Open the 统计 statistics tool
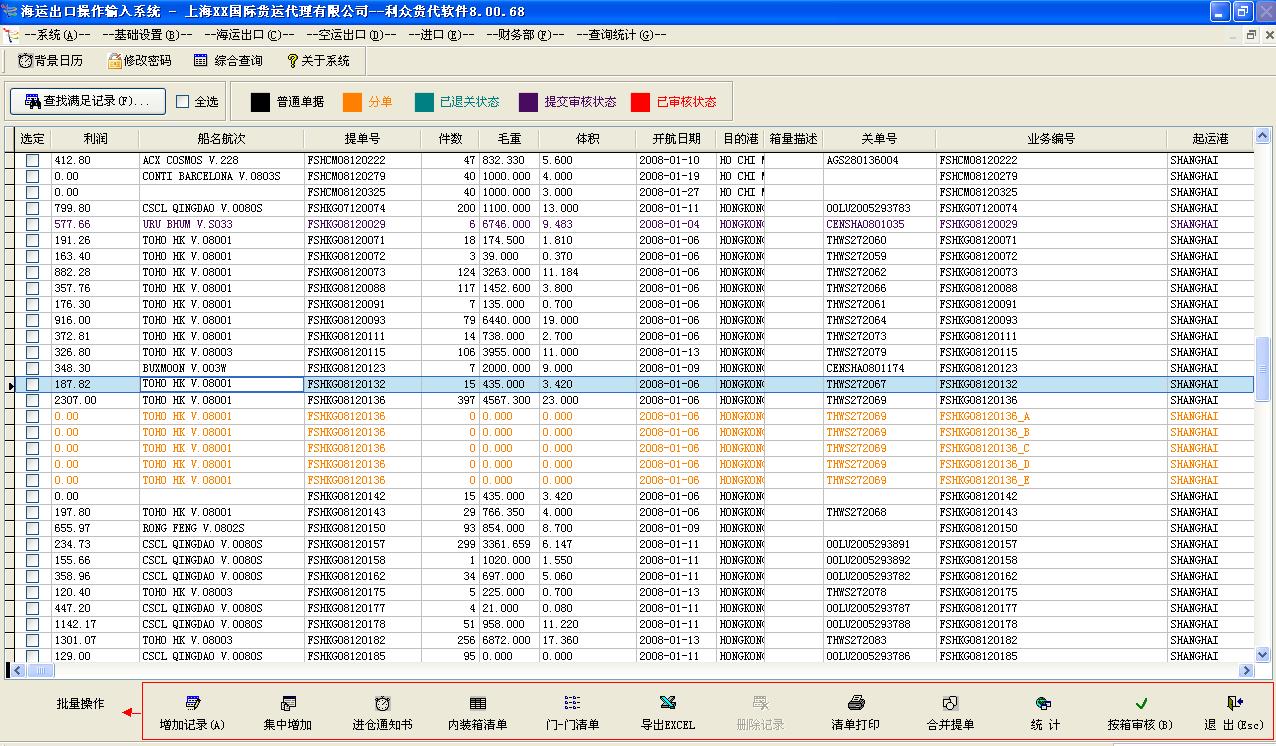 click(x=1045, y=713)
